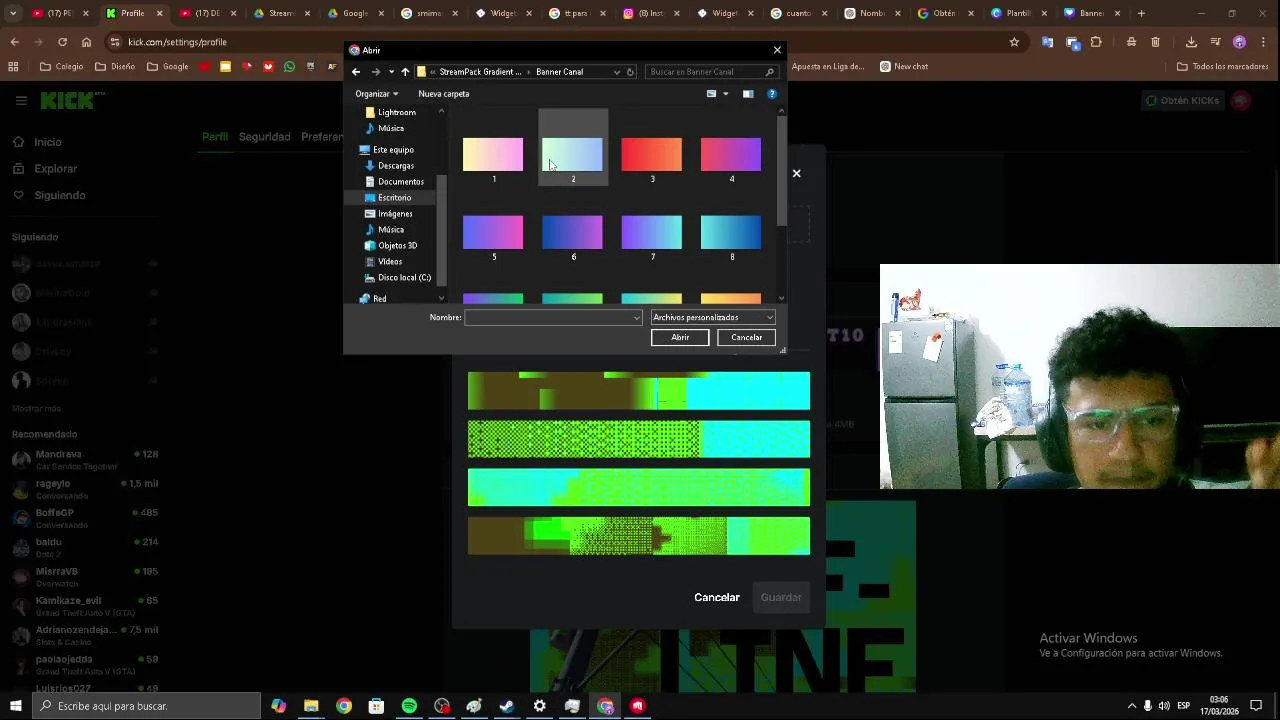The image size is (1280, 720).
Task: Select gradient thumbnail 2
Action: click(x=573, y=156)
